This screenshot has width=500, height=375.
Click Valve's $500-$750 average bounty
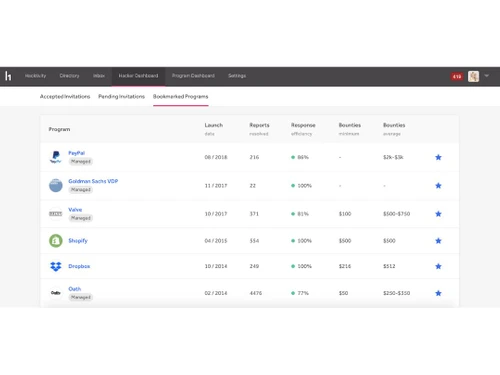click(x=396, y=214)
